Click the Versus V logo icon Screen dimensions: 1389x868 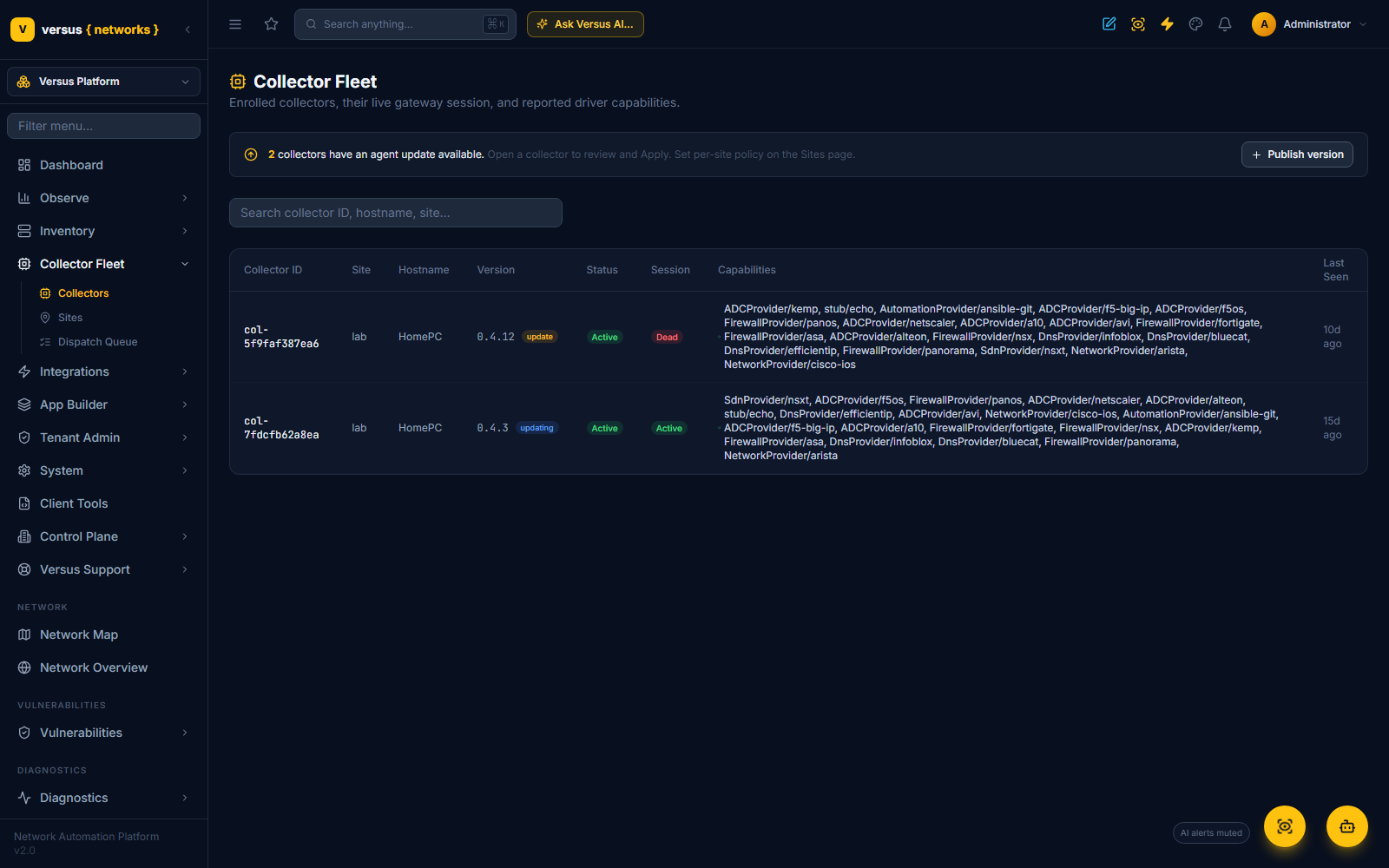point(23,30)
